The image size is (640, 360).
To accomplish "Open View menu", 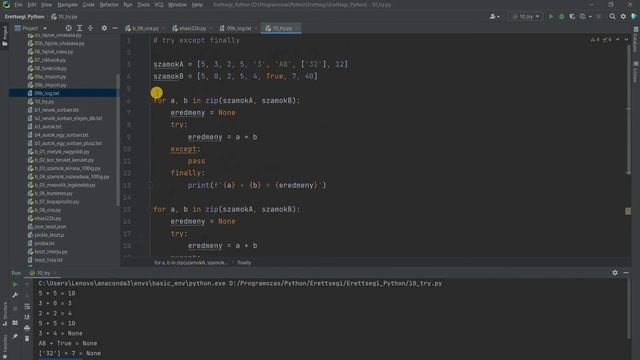I will click(x=47, y=5).
